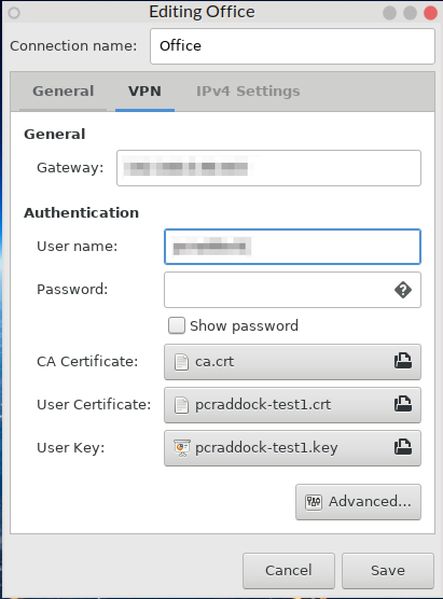Save the Office connection settings

[388, 571]
